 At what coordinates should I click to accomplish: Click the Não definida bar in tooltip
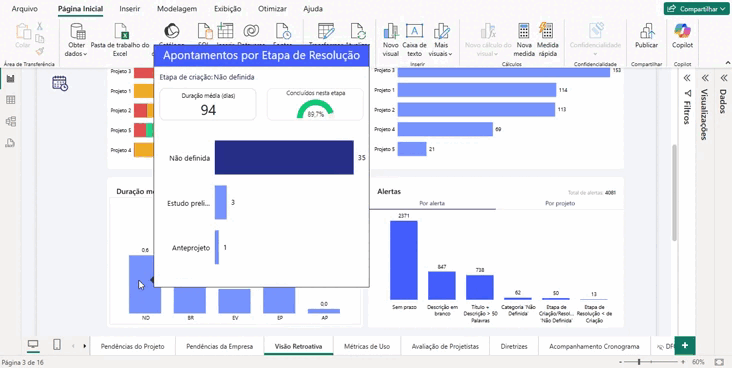284,158
